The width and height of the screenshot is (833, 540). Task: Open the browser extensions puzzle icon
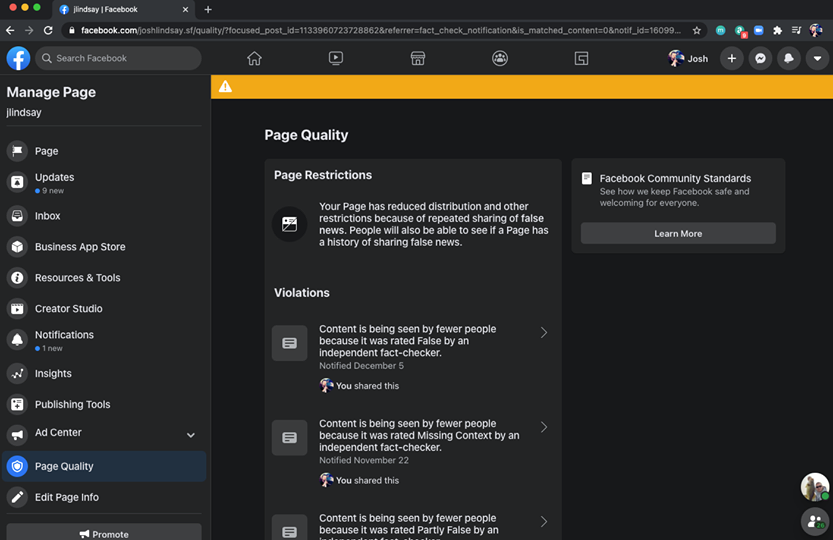(778, 30)
